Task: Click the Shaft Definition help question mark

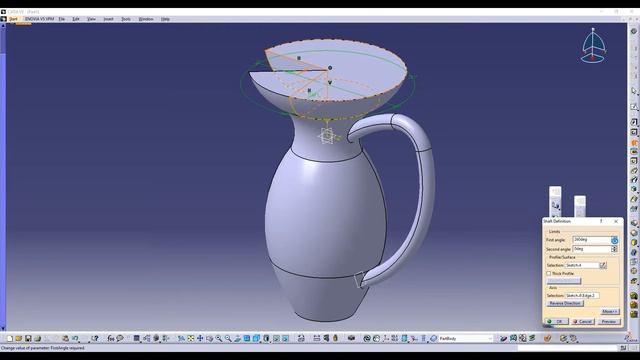Action: click(601, 221)
